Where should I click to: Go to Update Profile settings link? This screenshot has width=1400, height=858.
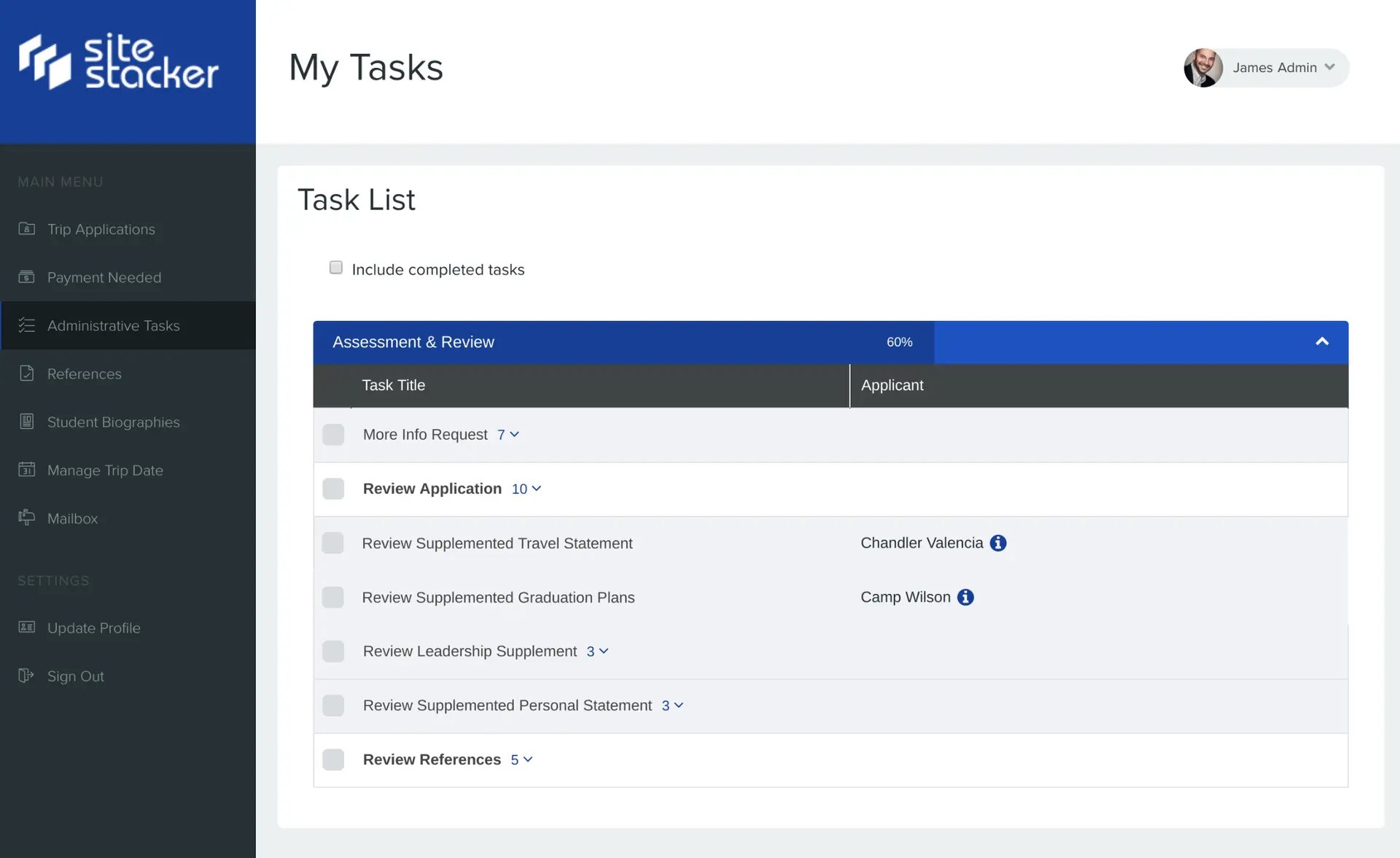[x=93, y=627]
